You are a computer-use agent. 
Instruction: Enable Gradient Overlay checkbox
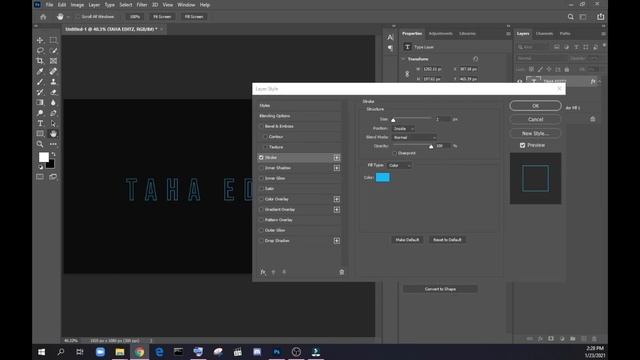coord(261,209)
